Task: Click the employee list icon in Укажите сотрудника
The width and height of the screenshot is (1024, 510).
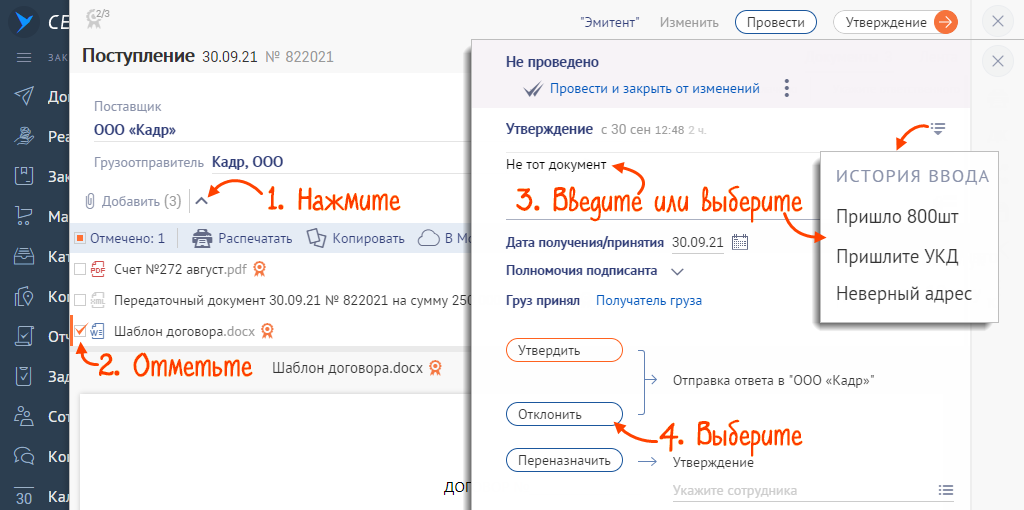Action: pos(945,490)
